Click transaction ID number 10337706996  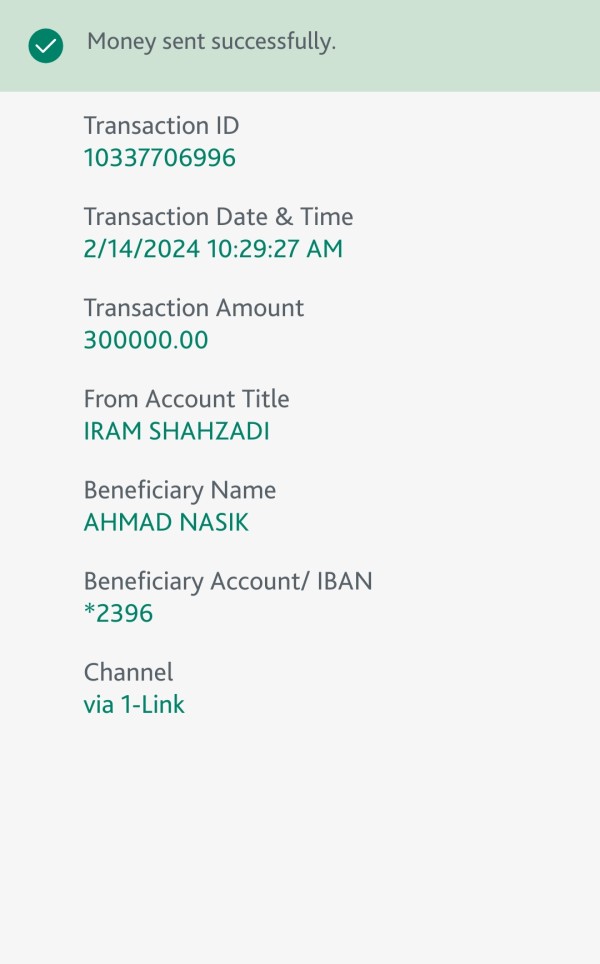[x=159, y=158]
